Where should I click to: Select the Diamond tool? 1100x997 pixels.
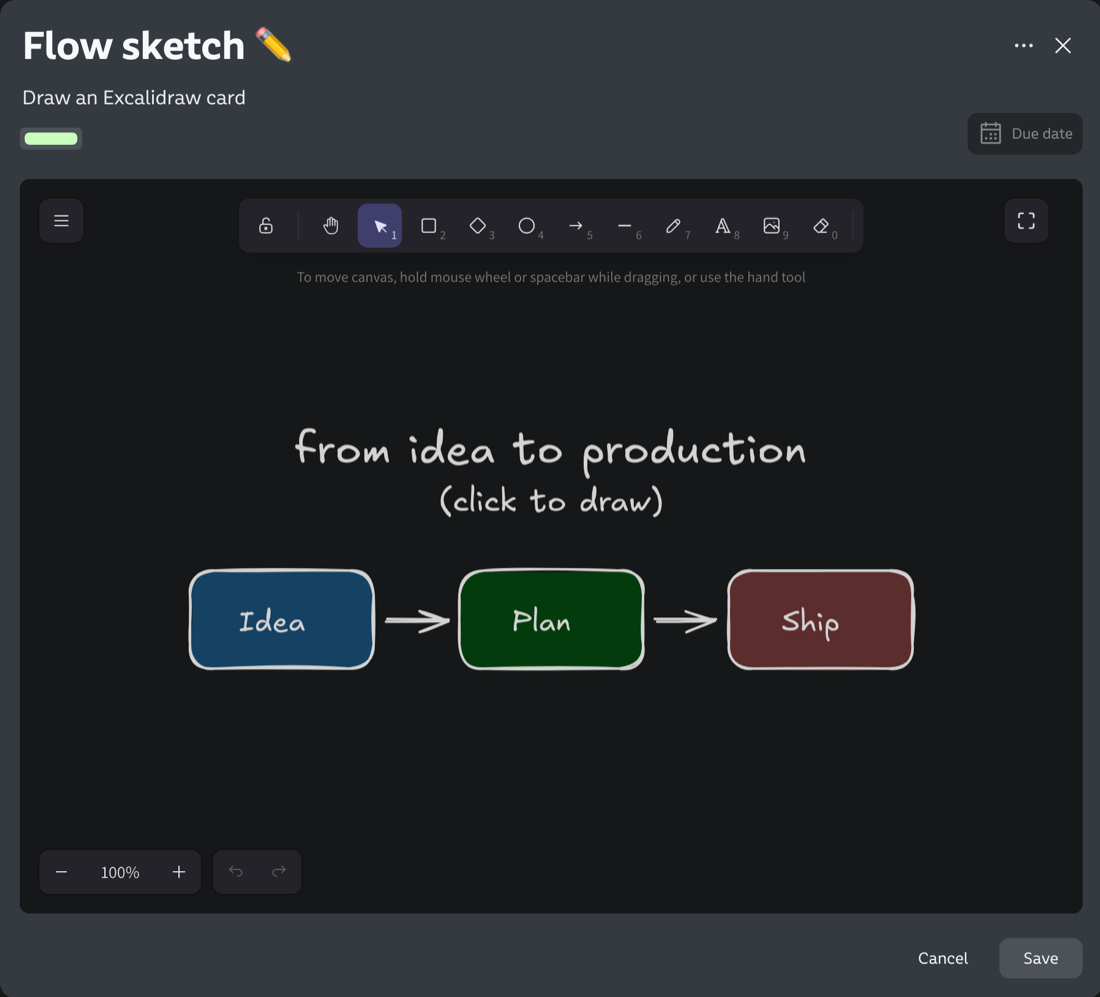click(x=478, y=226)
